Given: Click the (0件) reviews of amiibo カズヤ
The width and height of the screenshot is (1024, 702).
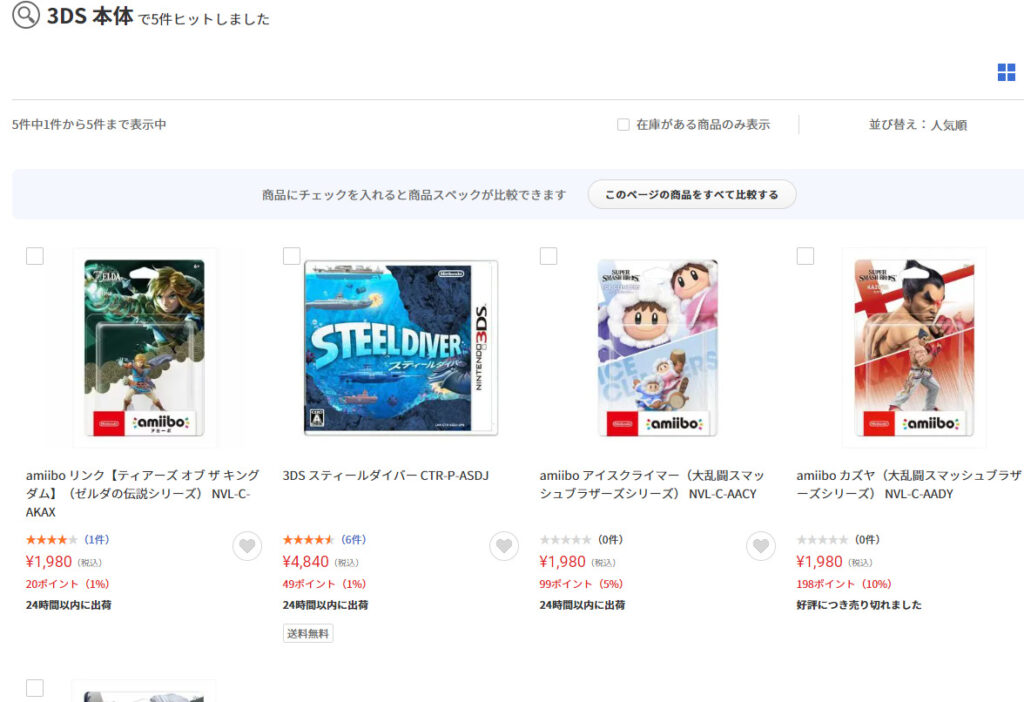Looking at the screenshot, I should tap(867, 540).
